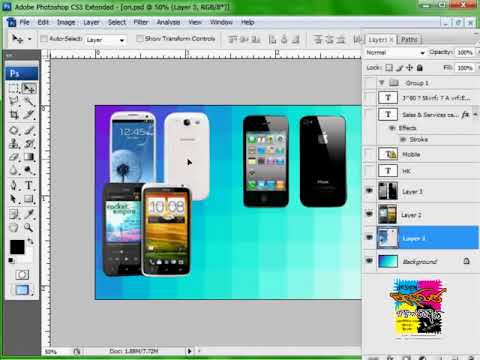Hide Layer 2 using its eye icon

369,214
